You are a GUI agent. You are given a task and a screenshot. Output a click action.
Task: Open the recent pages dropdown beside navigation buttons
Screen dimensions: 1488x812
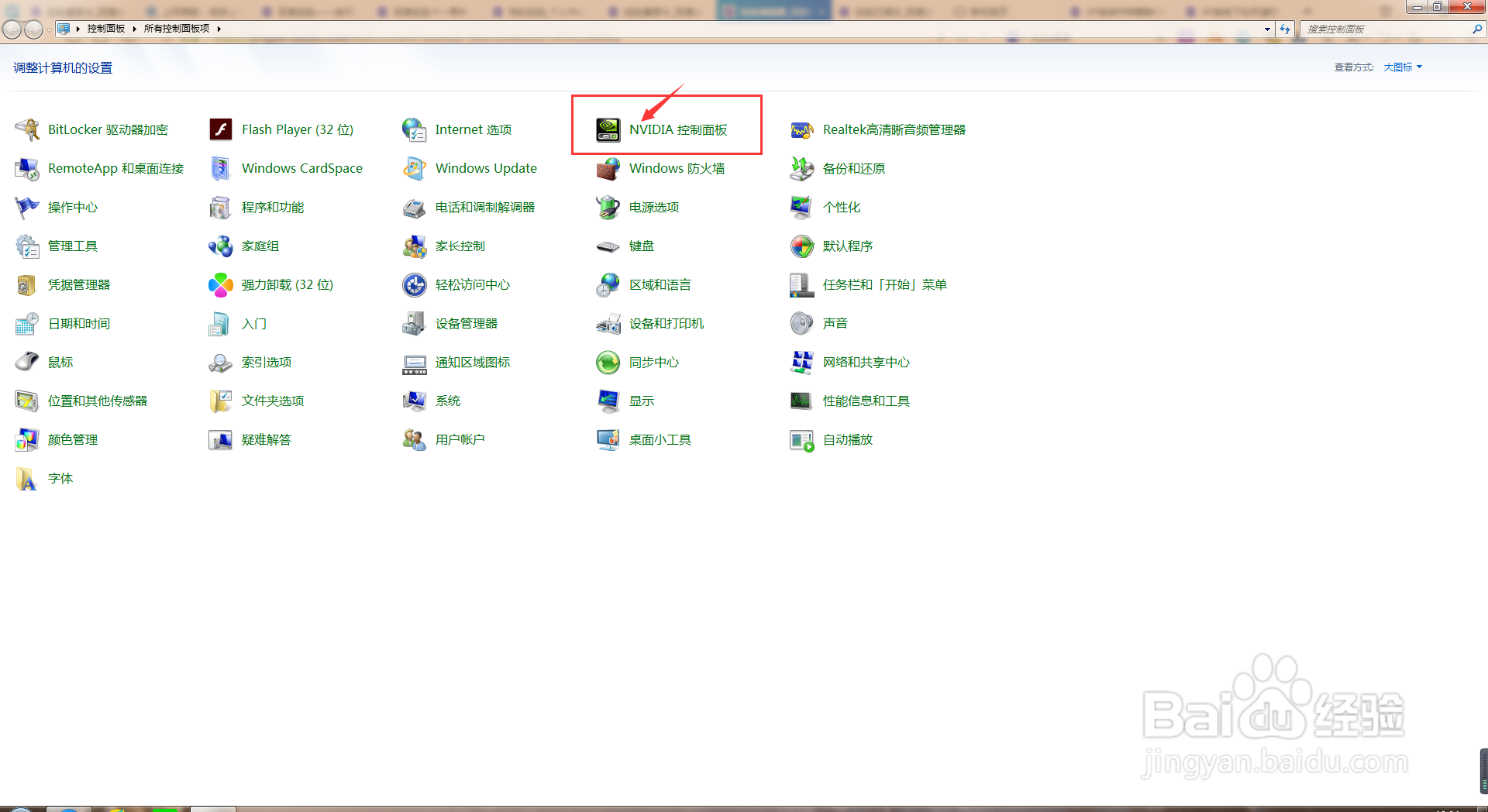tap(49, 29)
